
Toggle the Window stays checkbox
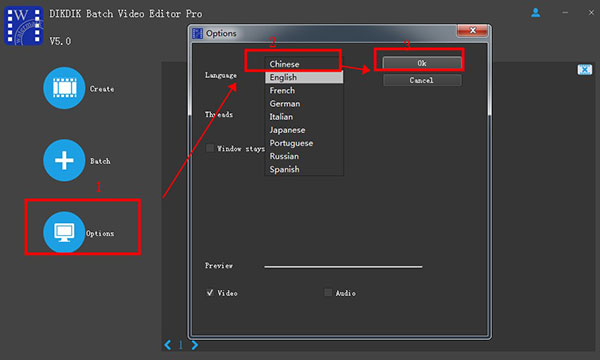[x=210, y=148]
